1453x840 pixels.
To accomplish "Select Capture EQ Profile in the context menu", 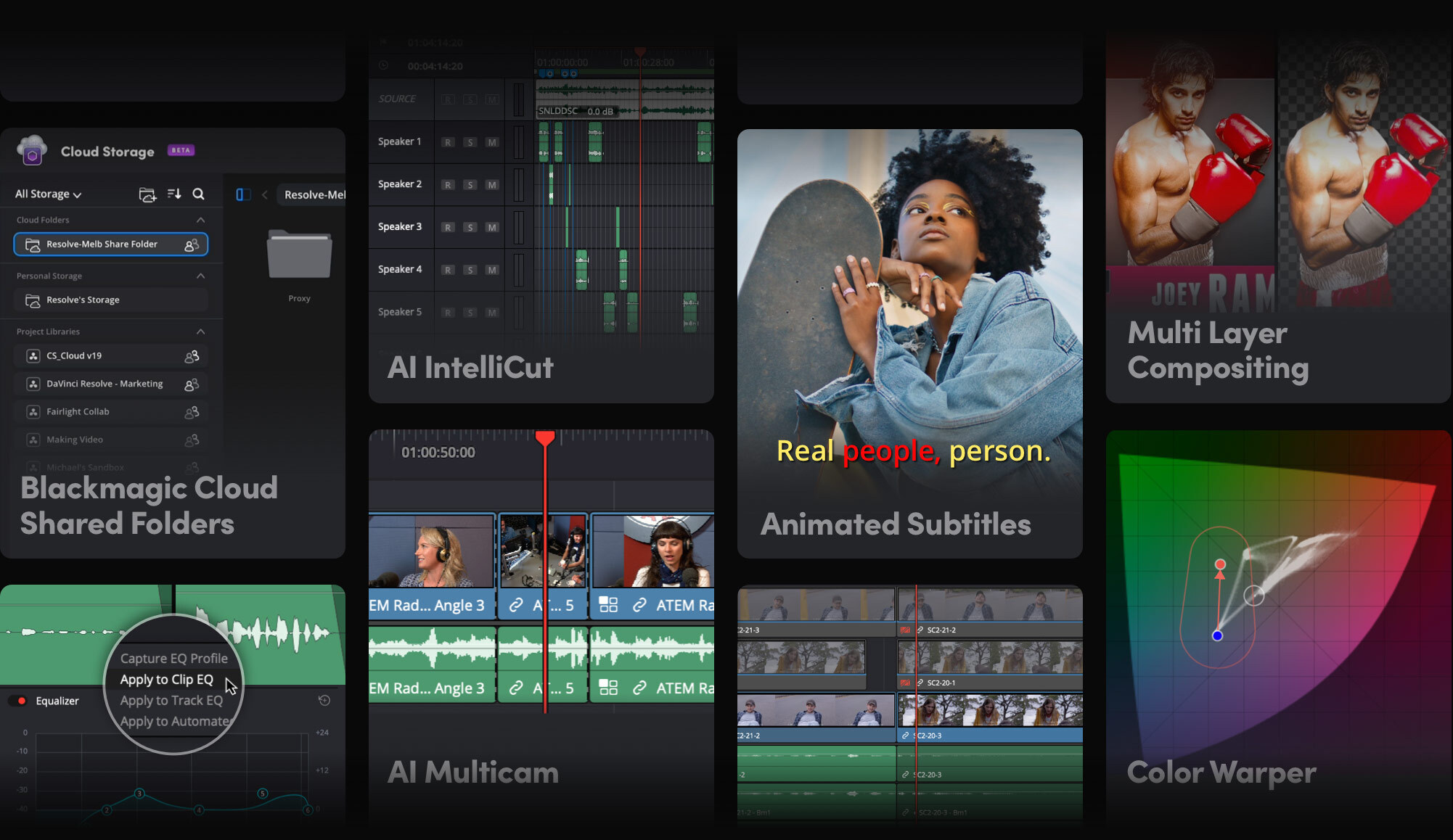I will 173,658.
